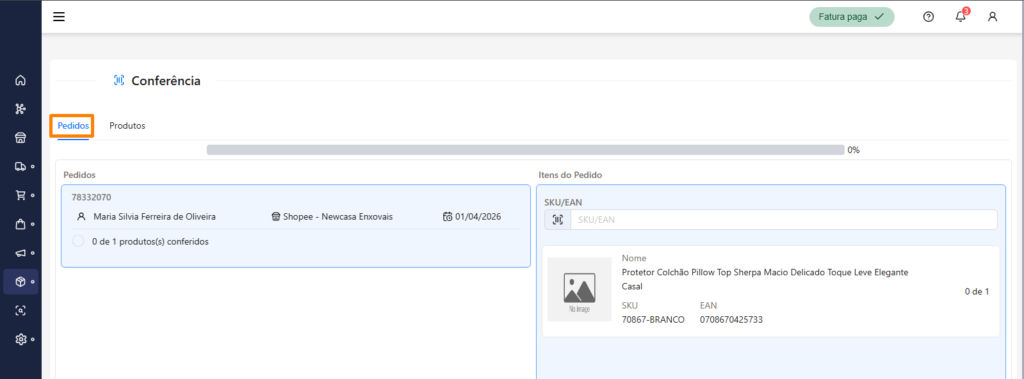The height and width of the screenshot is (379, 1024).
Task: Open the integrations hub icon in sidebar
Action: [20, 109]
